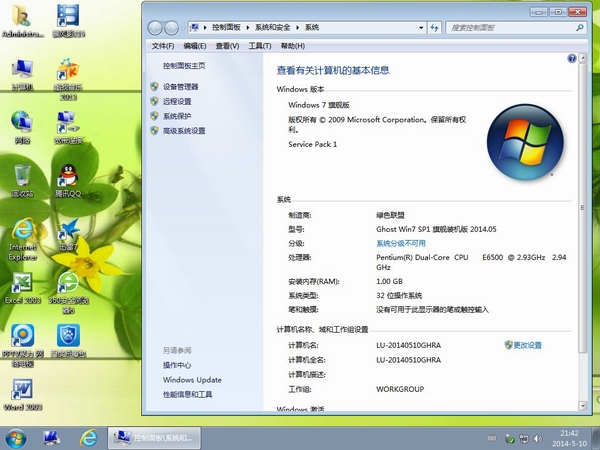The width and height of the screenshot is (600, 450).
Task: Open the Recycle Bin desktop icon
Action: 22,181
